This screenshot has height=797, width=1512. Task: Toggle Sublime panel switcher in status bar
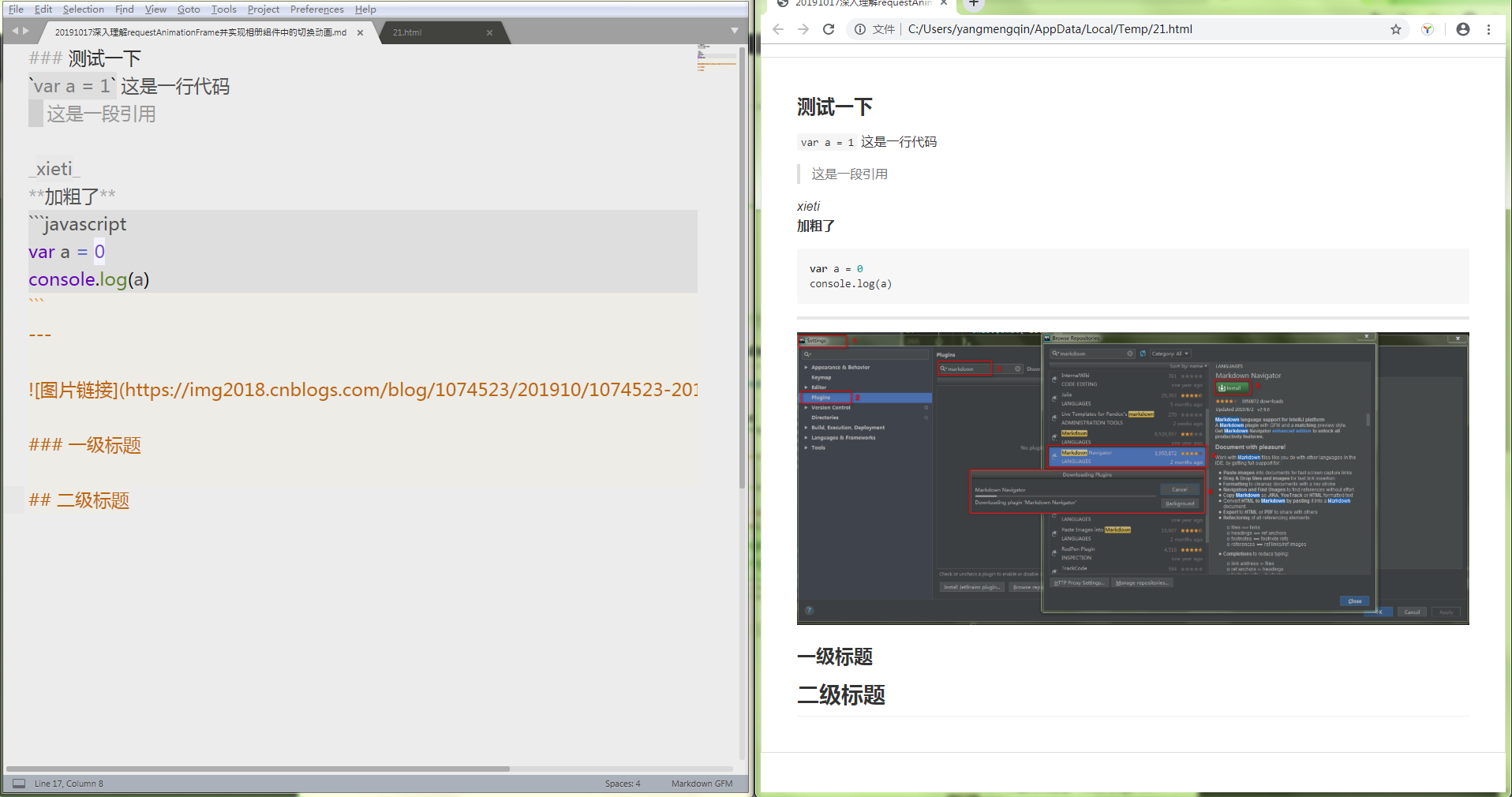(19, 784)
